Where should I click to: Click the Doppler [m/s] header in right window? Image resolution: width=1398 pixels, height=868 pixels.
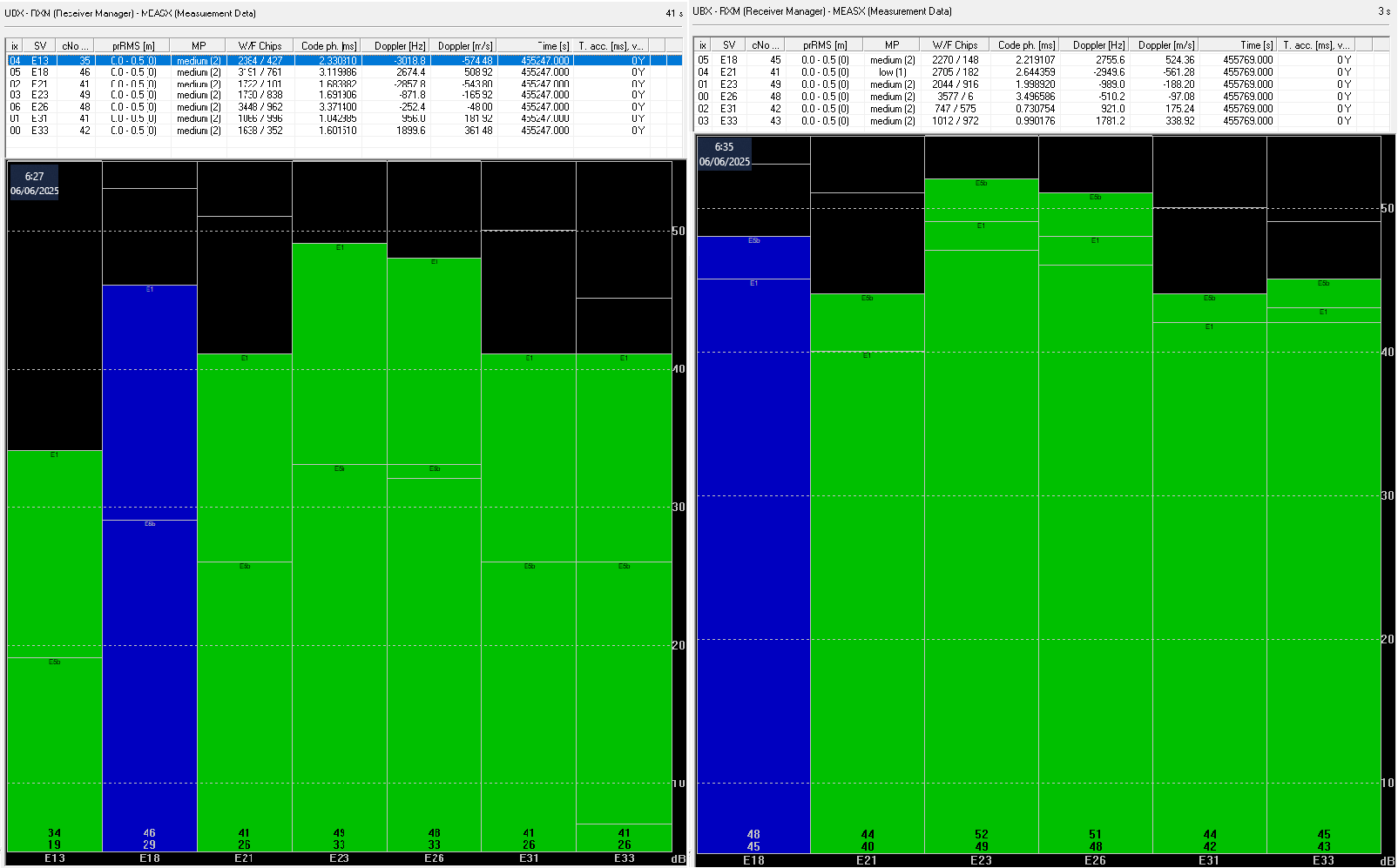[1165, 45]
